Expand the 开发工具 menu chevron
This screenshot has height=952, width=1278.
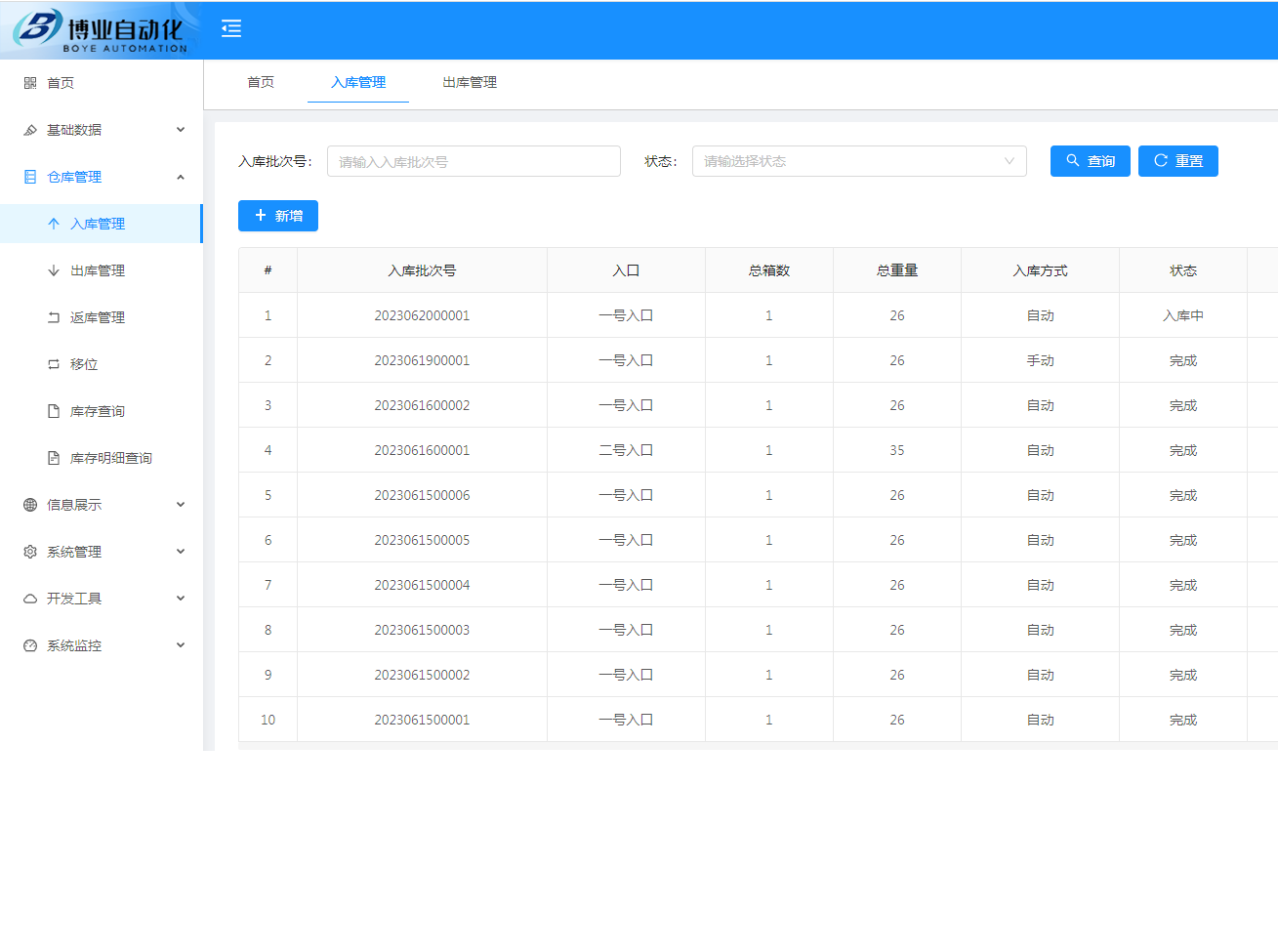pyautogui.click(x=181, y=599)
